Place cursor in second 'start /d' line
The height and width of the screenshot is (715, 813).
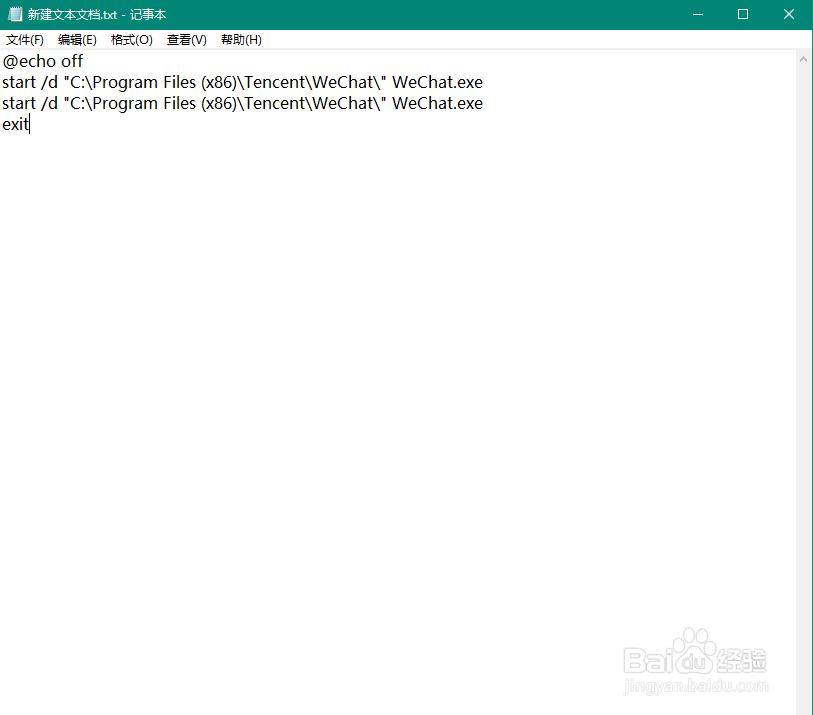(242, 103)
